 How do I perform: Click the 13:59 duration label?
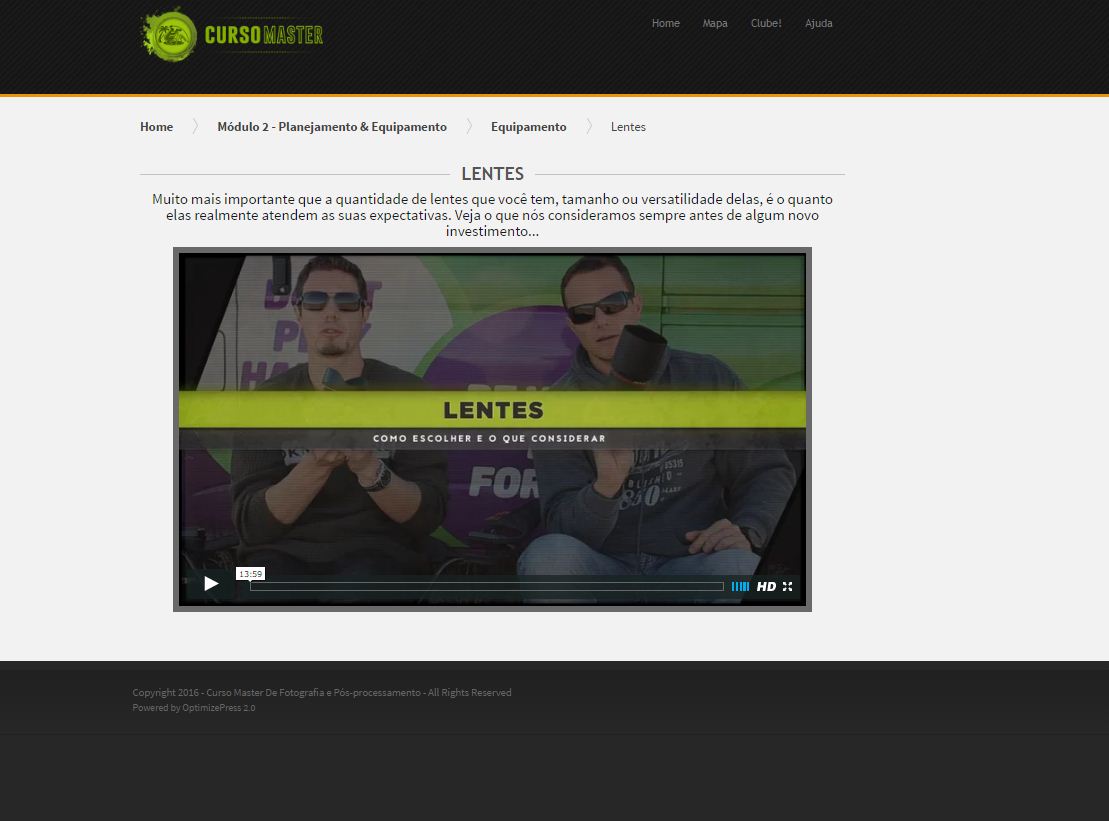(x=250, y=574)
